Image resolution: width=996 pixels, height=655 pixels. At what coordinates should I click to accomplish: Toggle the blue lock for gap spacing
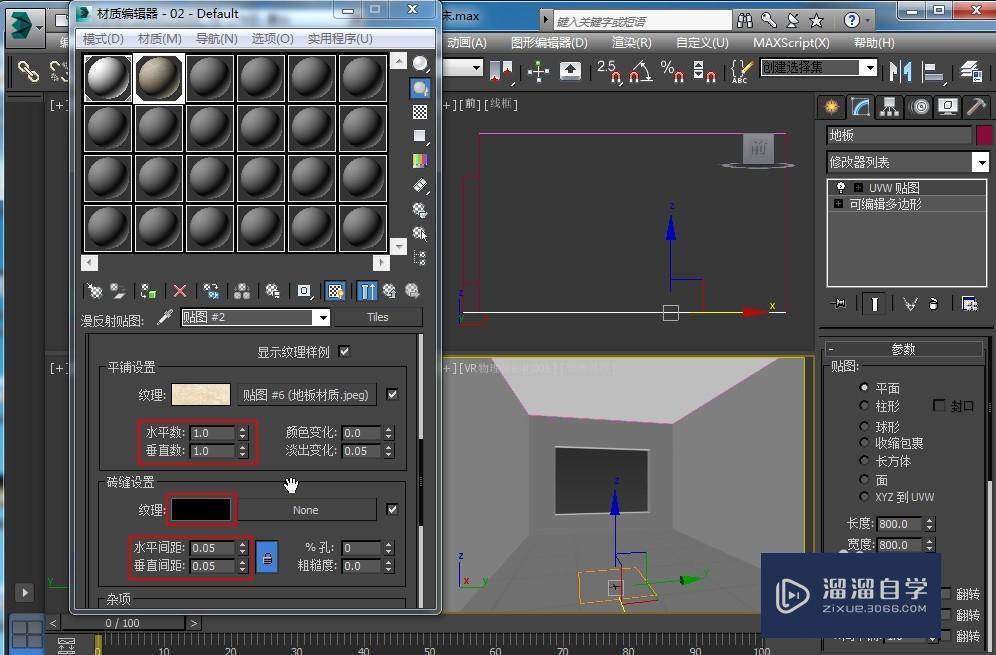[267, 557]
